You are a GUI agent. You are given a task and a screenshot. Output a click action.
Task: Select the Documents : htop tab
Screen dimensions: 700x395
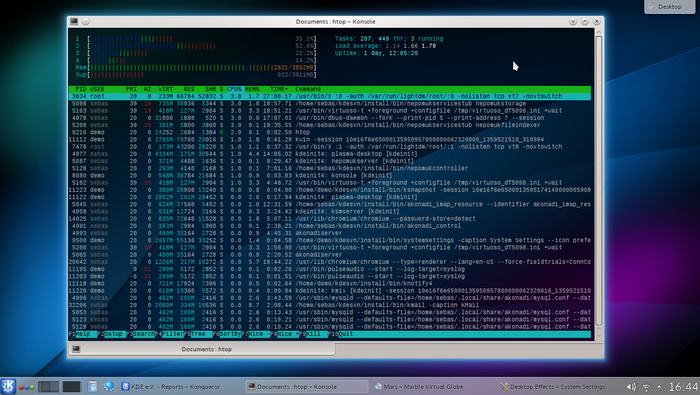pyautogui.click(x=207, y=349)
